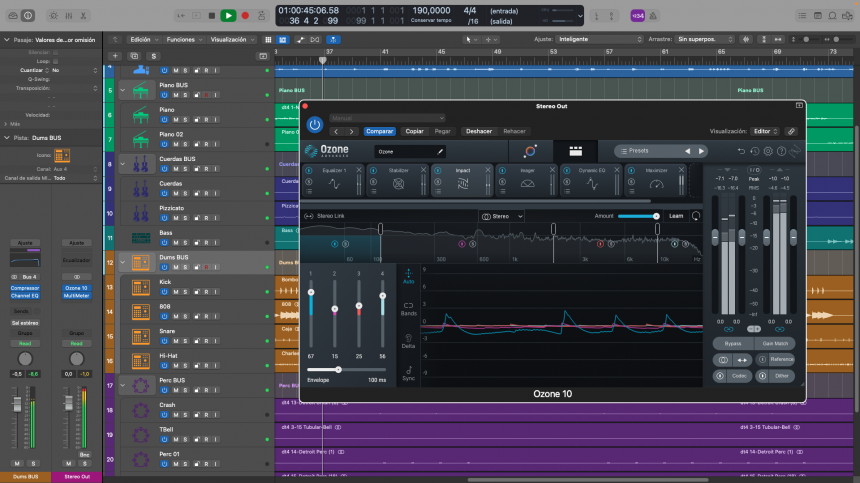Open Ozone undo history clock
Image resolution: width=860 pixels, height=483 pixels.
755,151
